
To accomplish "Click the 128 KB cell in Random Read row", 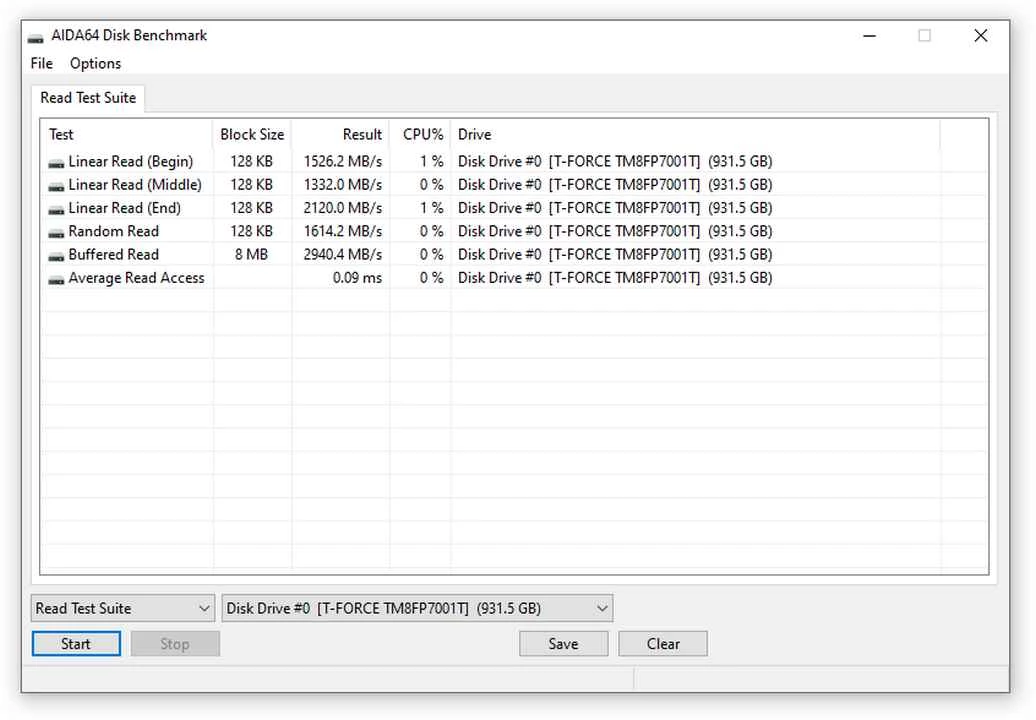I will point(252,231).
